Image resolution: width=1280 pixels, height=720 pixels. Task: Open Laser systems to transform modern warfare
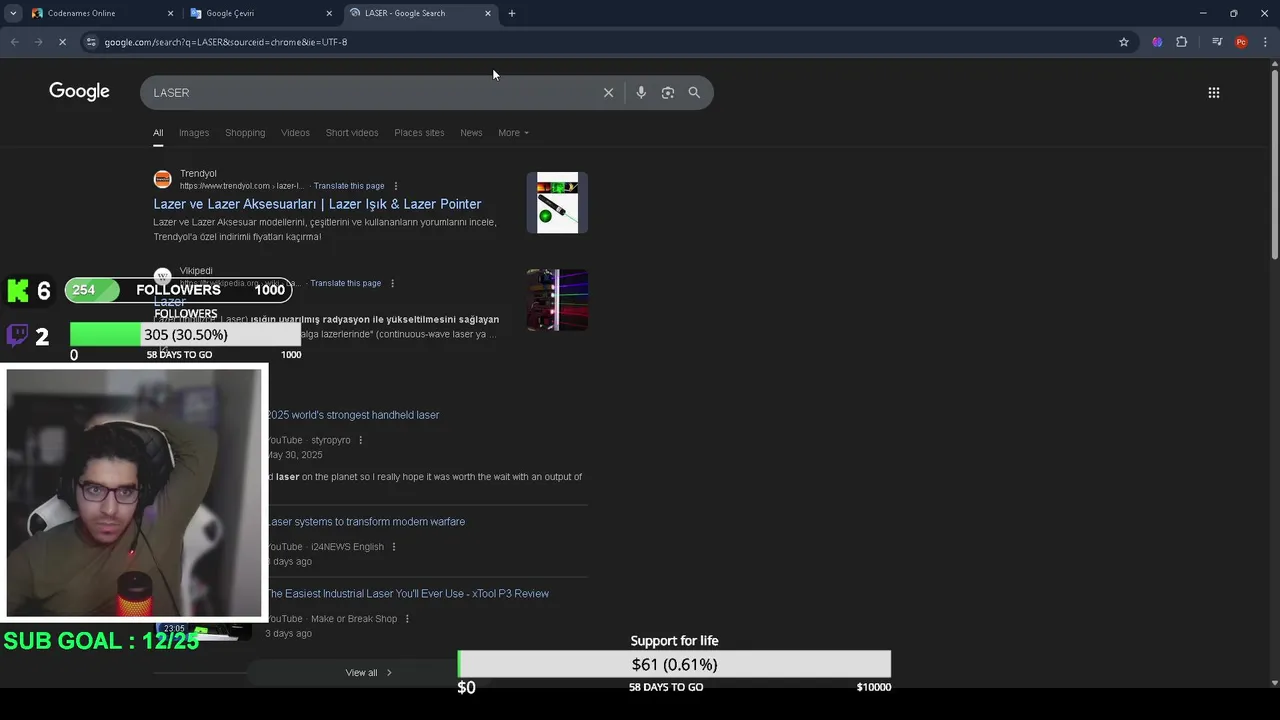tap(366, 522)
